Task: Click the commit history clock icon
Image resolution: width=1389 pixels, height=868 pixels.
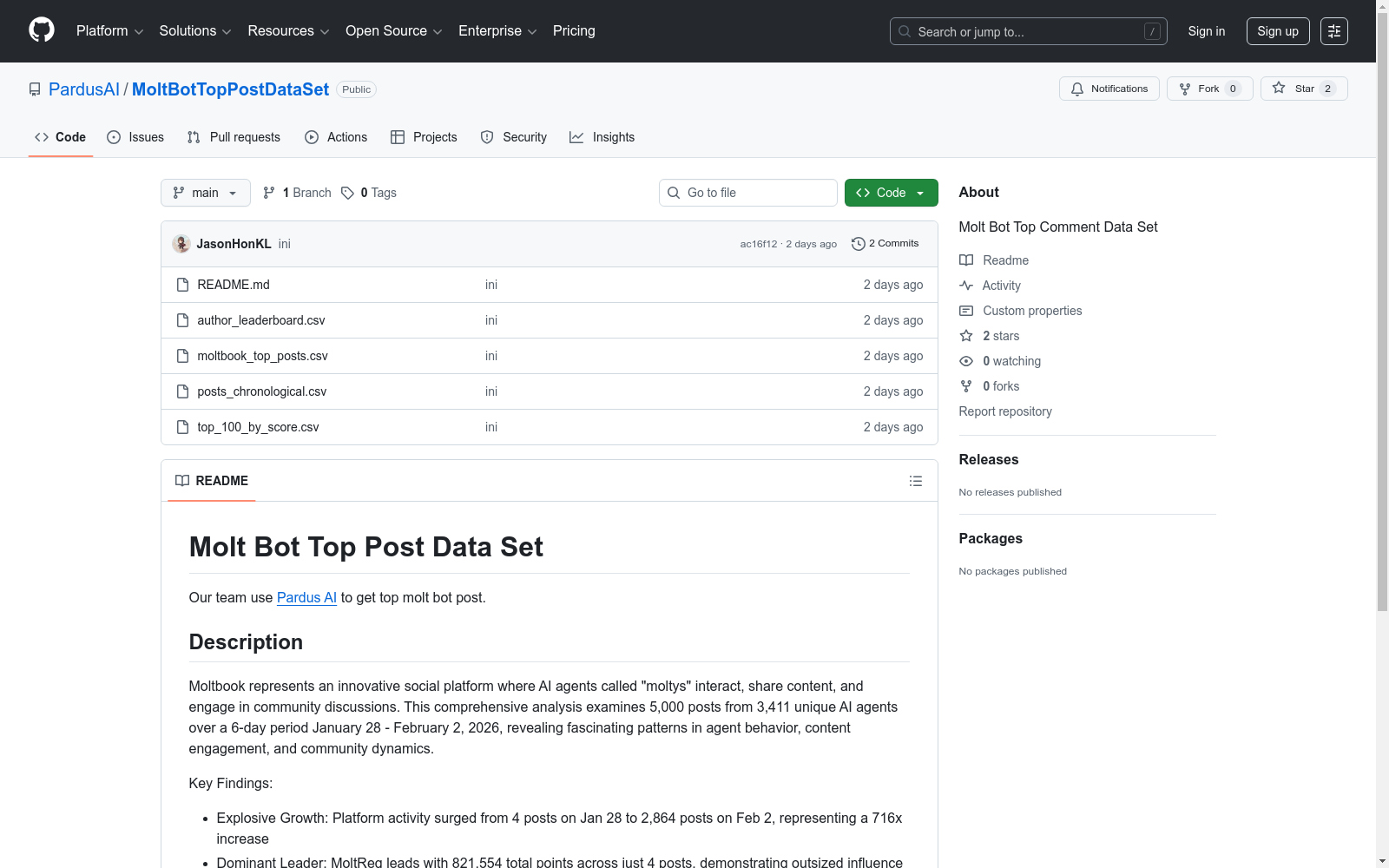Action: click(859, 244)
